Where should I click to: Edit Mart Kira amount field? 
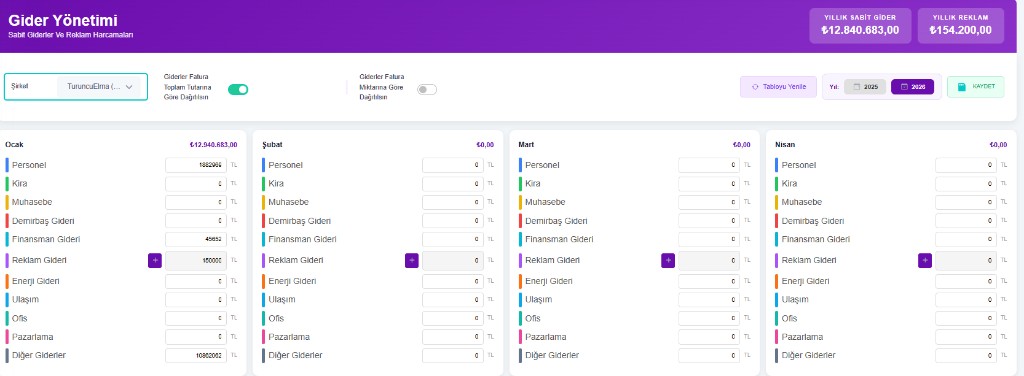(709, 184)
